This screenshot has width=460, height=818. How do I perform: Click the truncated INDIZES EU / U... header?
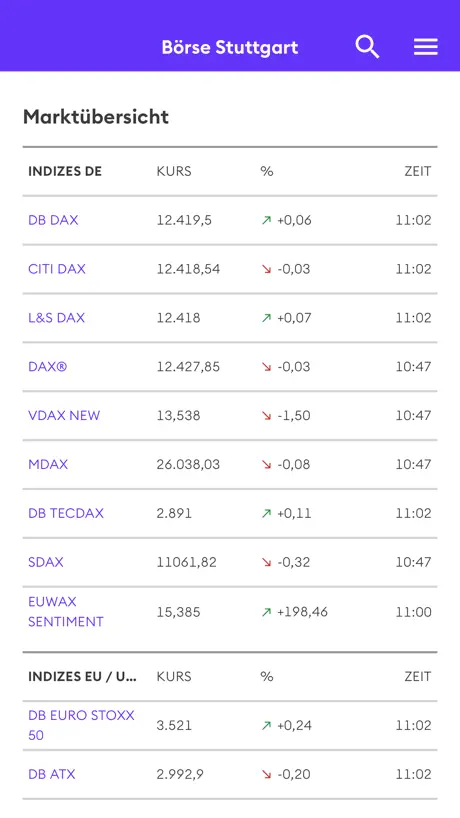coord(82,677)
